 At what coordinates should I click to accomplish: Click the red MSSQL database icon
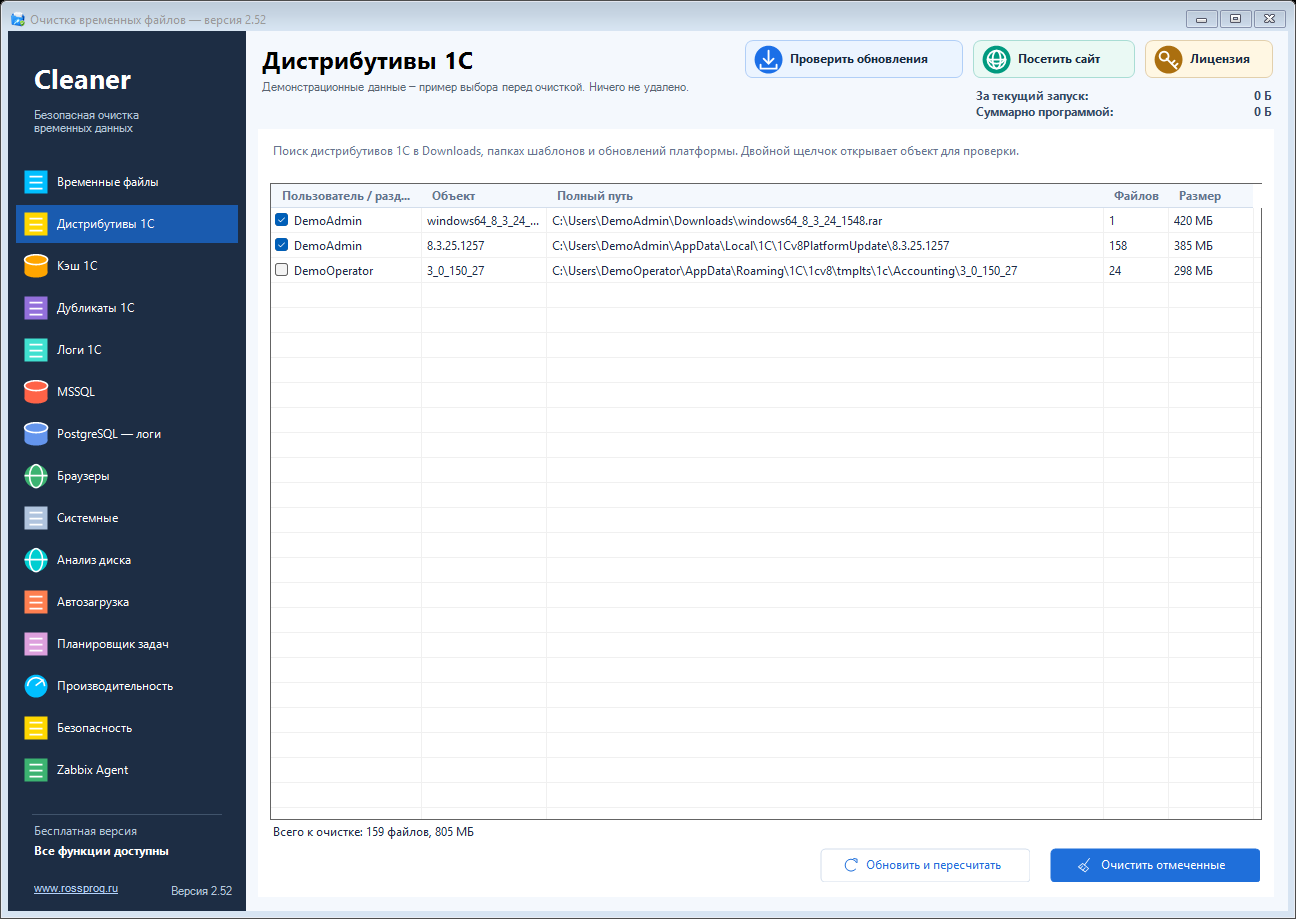(x=36, y=392)
